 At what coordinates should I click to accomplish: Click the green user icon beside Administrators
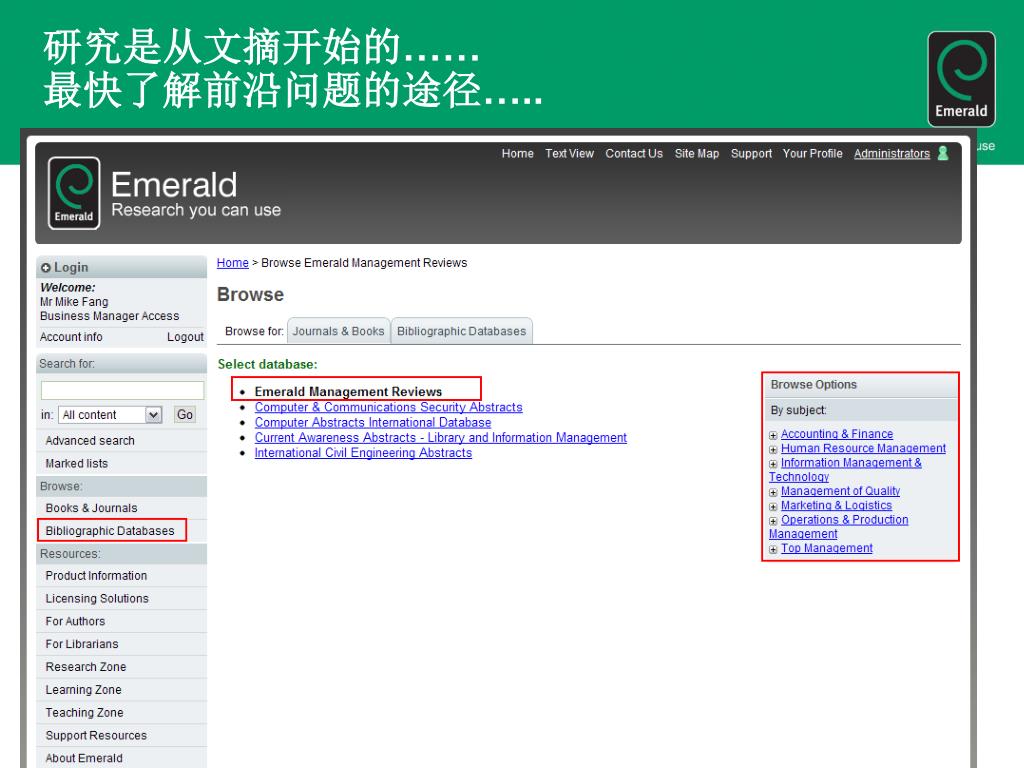942,153
